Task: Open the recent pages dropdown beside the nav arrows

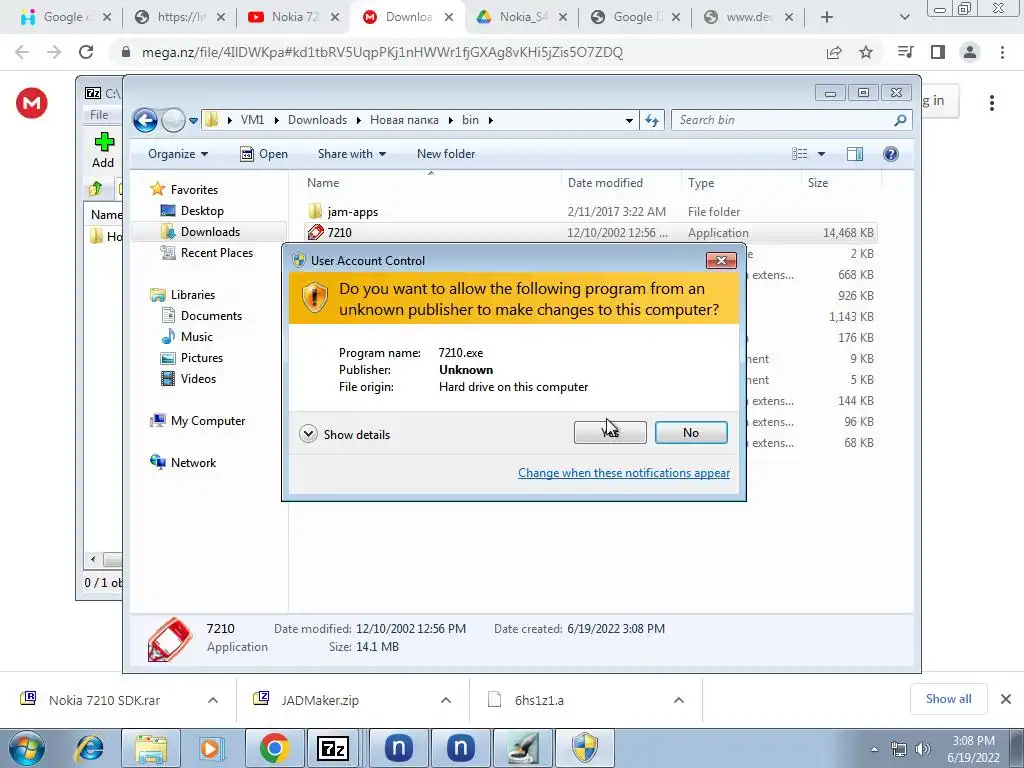Action: click(x=193, y=121)
